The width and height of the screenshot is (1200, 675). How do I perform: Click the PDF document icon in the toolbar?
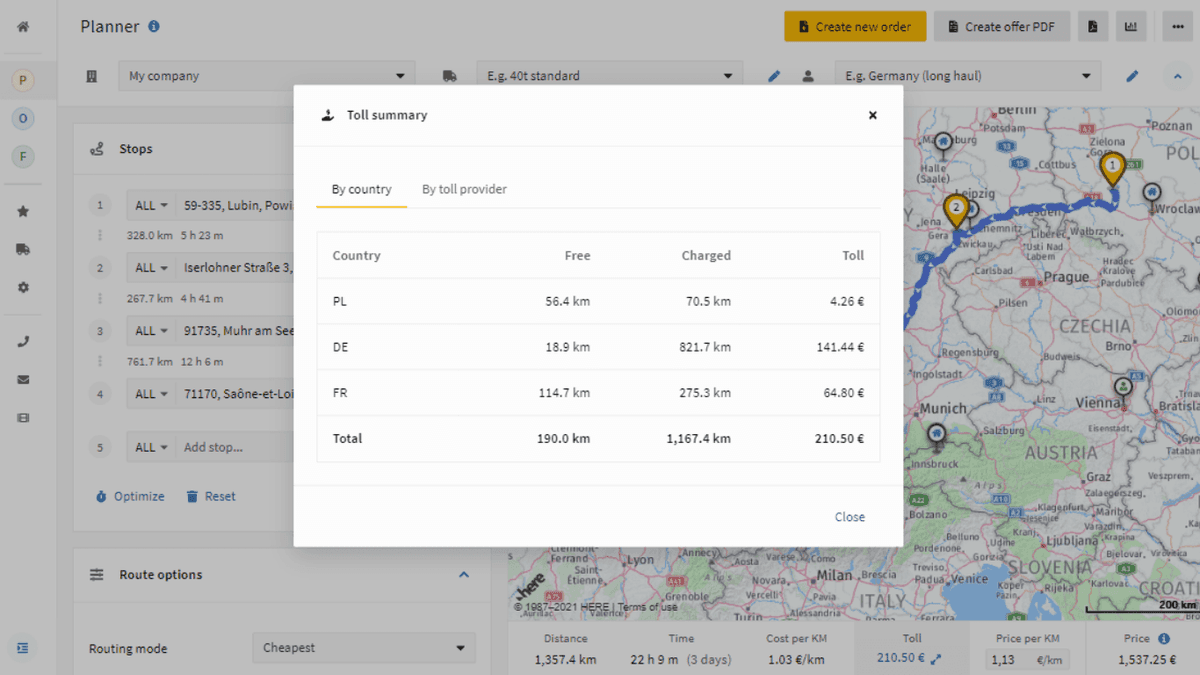(x=1093, y=26)
